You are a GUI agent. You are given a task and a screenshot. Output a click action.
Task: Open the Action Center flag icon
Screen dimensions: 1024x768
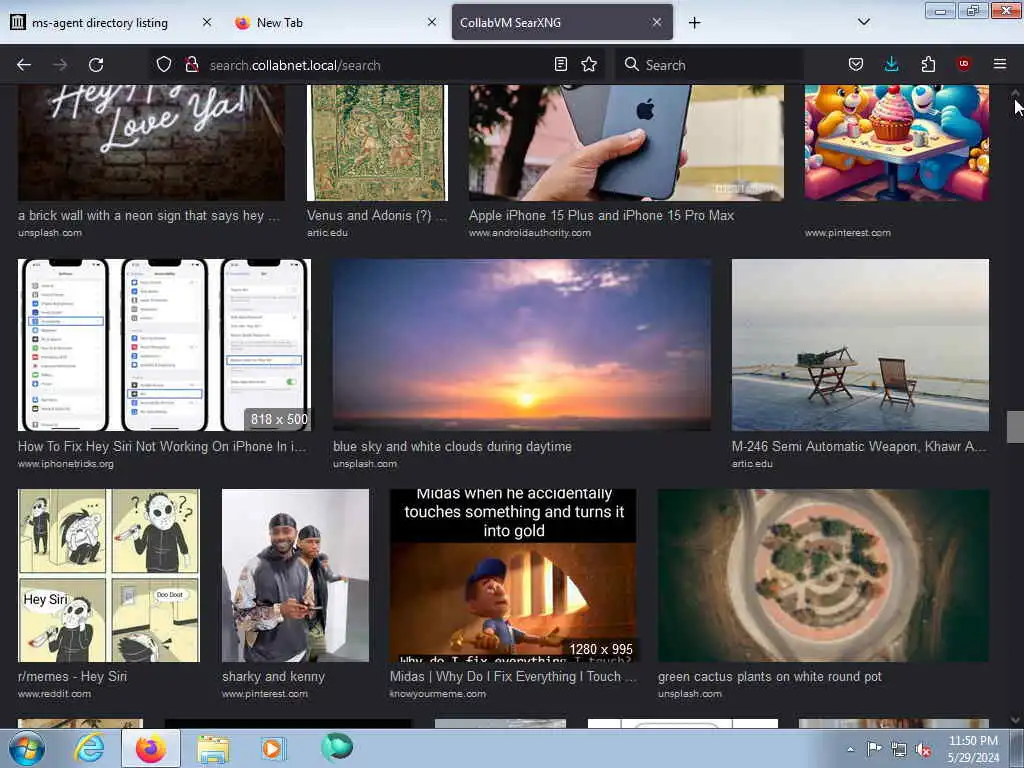point(874,749)
